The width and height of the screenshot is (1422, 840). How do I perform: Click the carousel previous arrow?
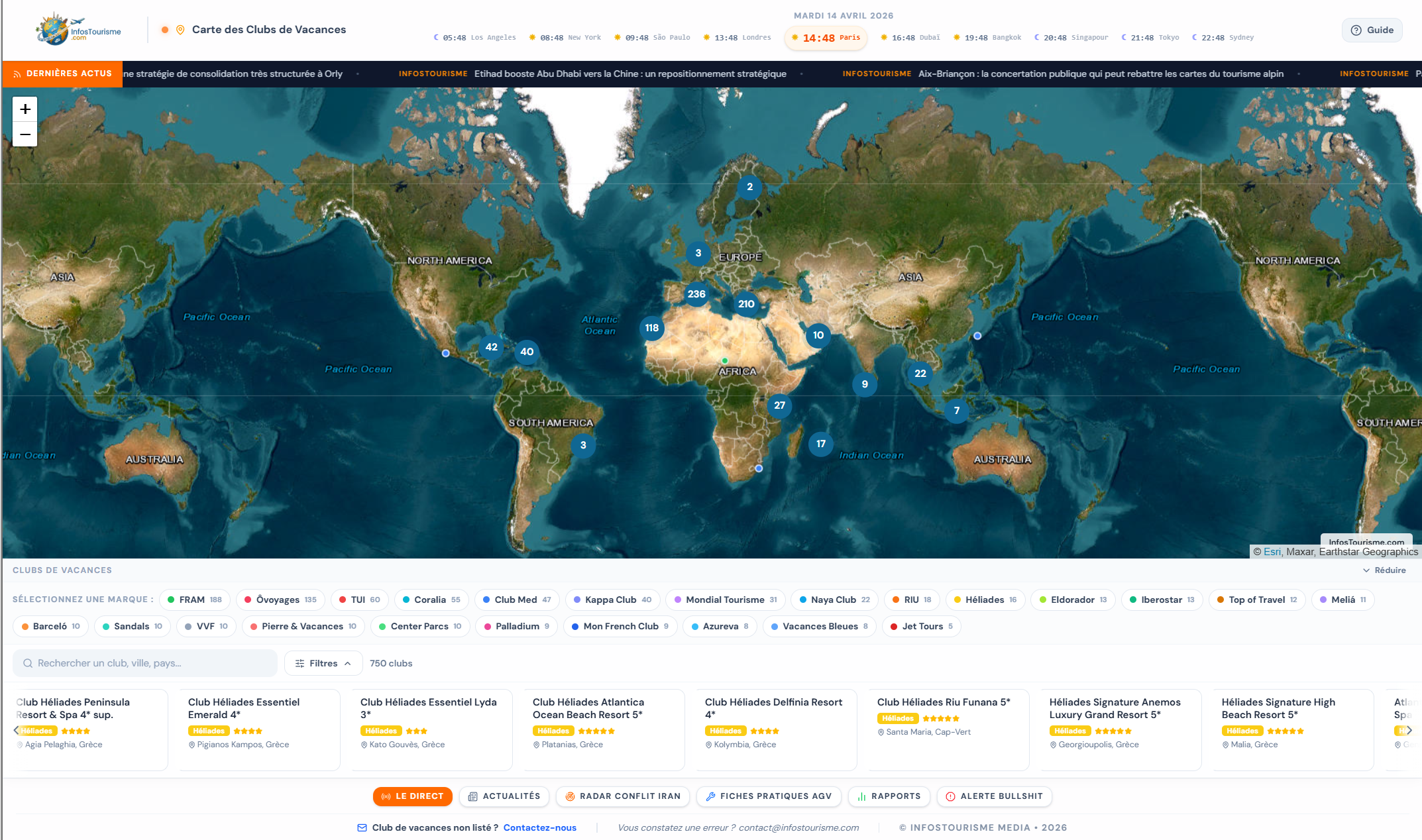17,730
